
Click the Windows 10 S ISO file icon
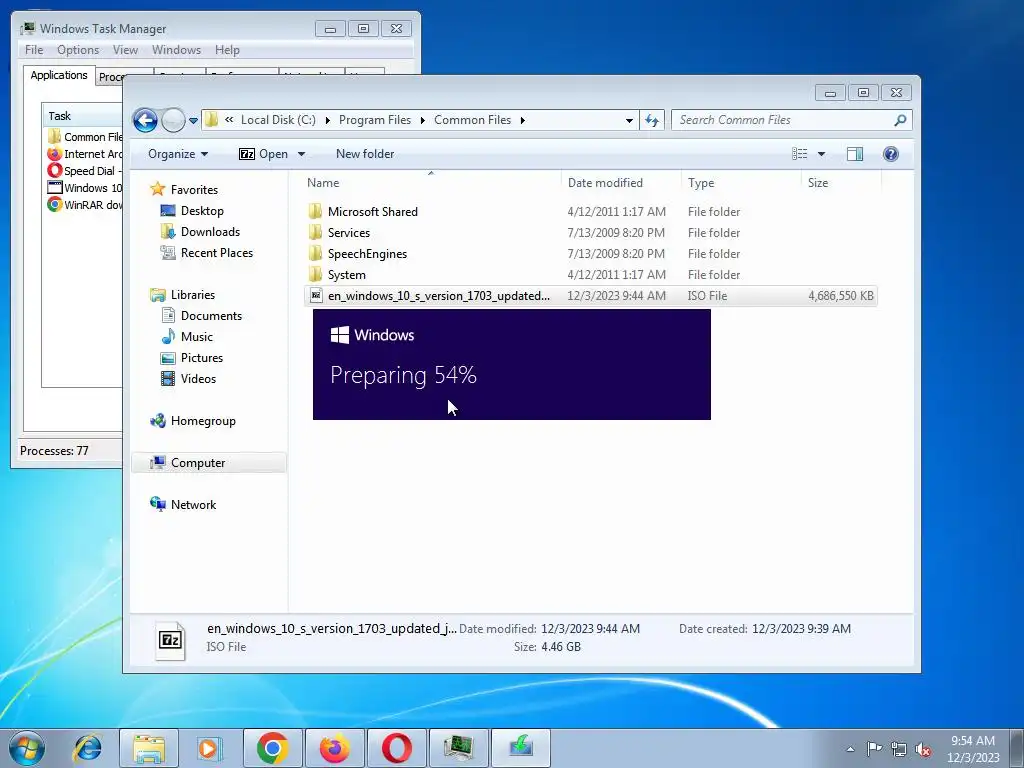click(x=316, y=295)
